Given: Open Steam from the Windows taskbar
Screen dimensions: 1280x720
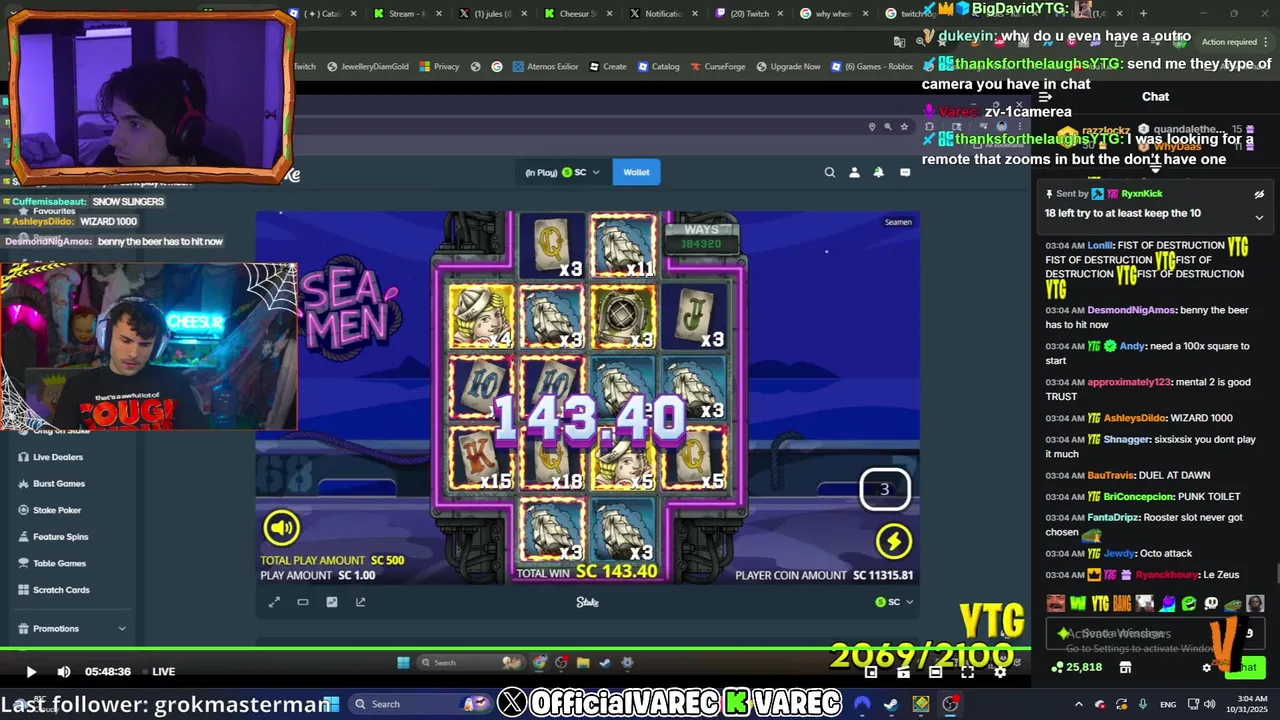Looking at the screenshot, I should point(890,704).
